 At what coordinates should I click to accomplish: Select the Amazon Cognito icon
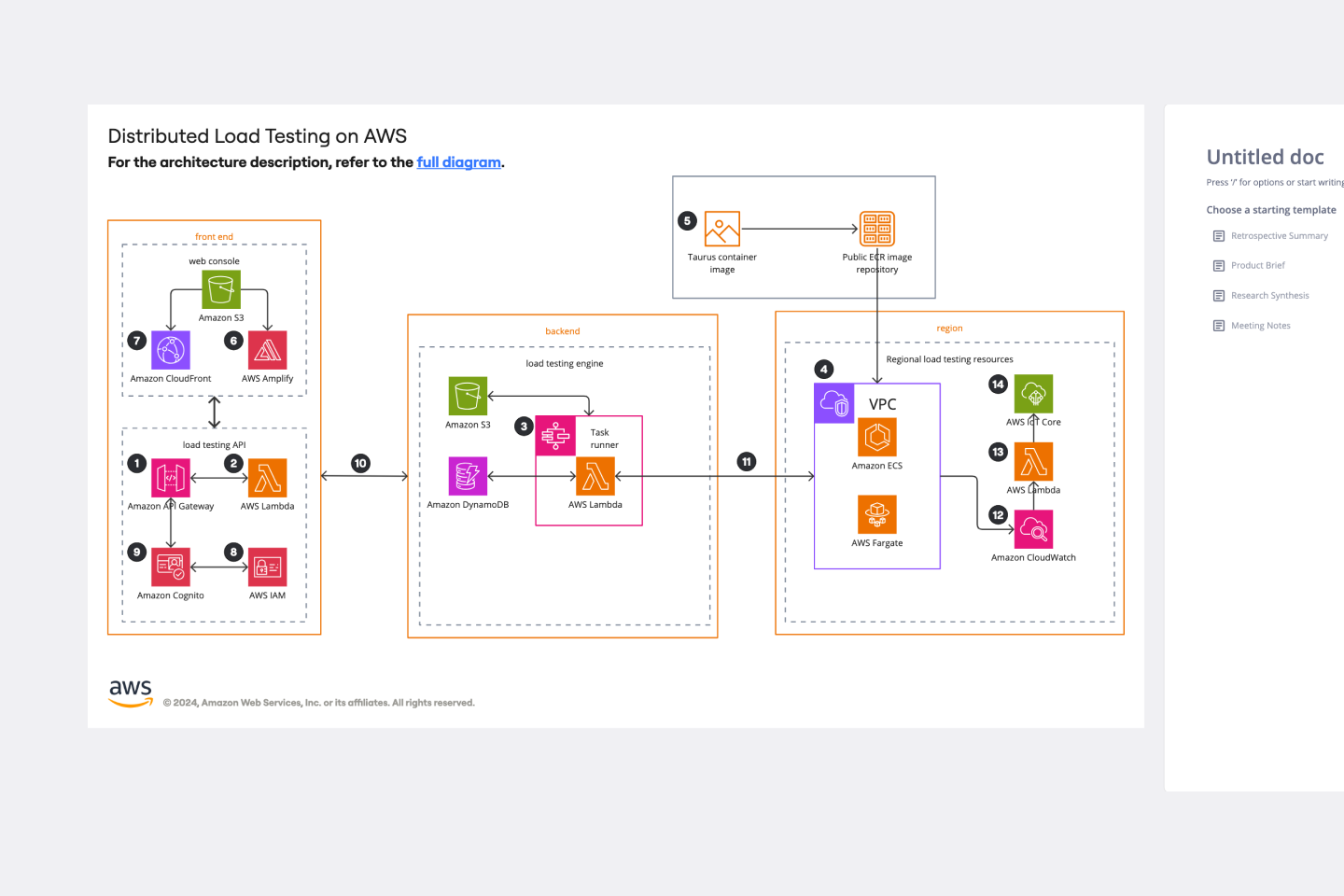(x=170, y=567)
